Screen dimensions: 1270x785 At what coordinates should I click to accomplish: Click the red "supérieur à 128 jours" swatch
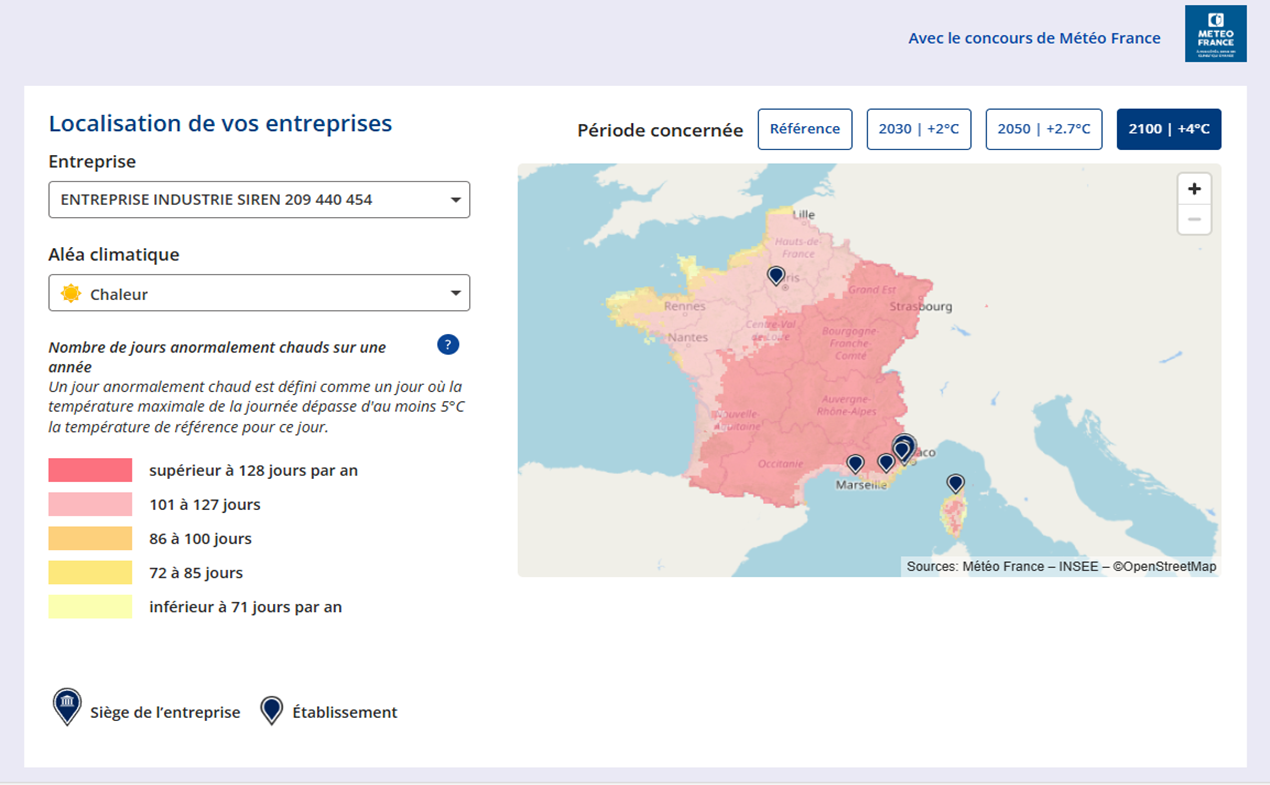(x=90, y=470)
